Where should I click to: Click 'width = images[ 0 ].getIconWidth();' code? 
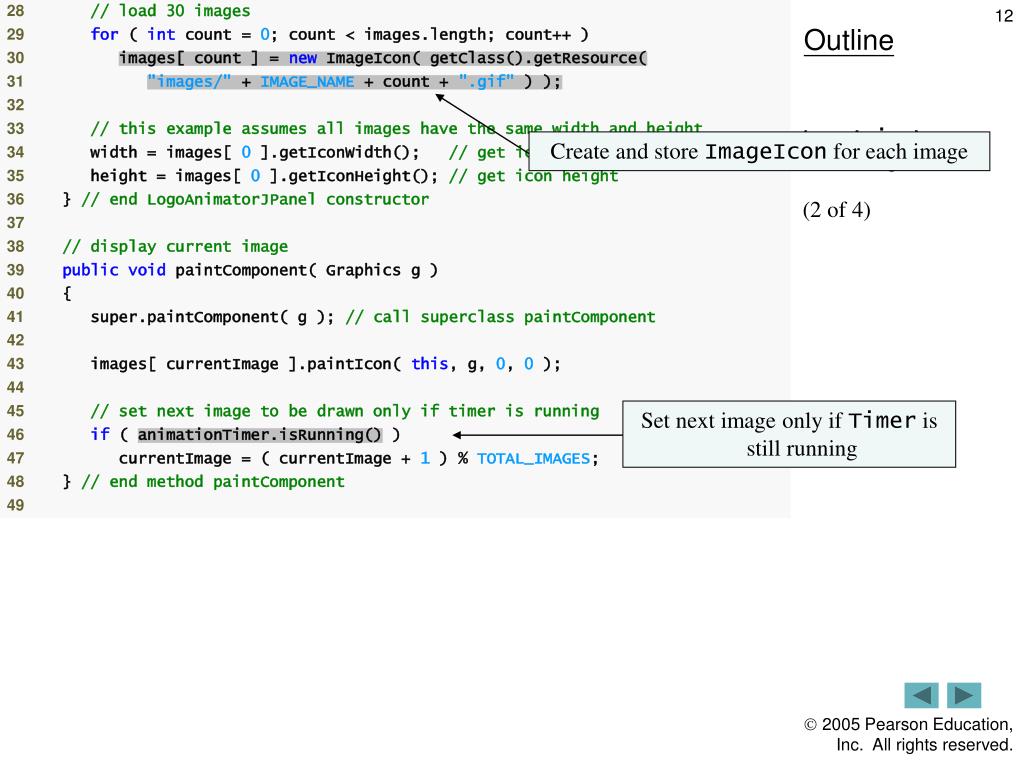pos(255,152)
